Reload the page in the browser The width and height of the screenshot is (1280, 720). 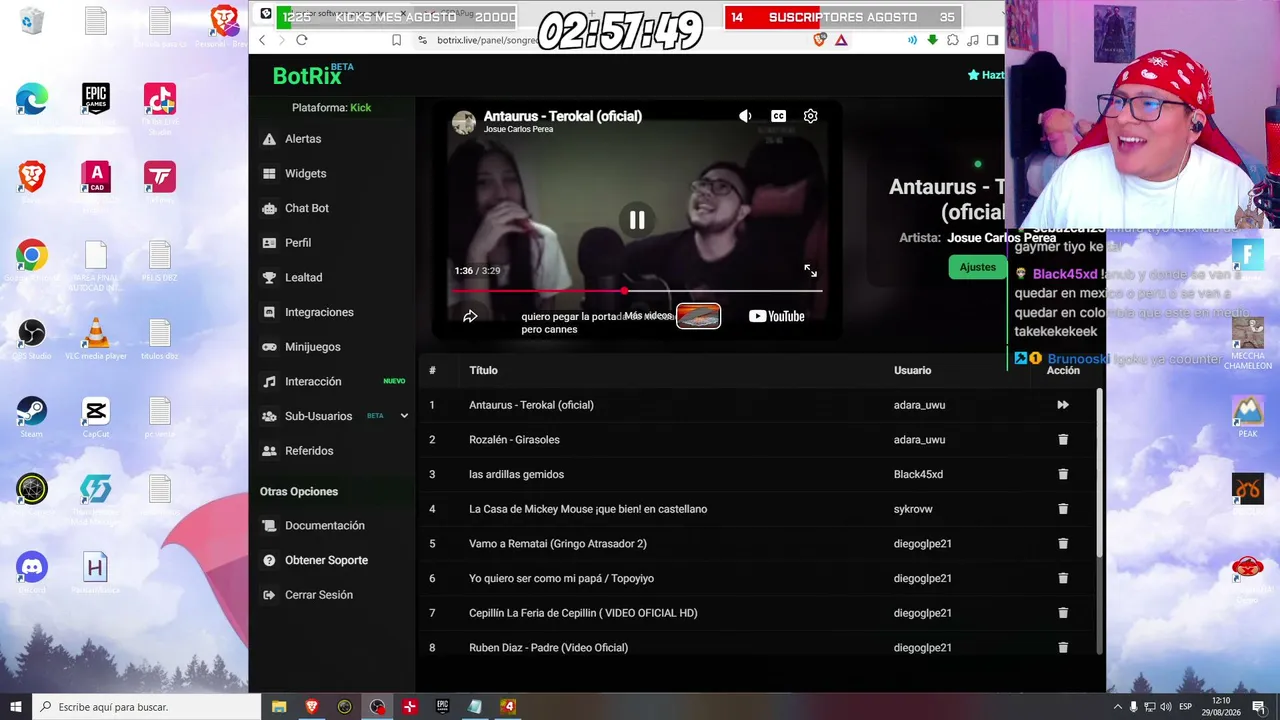point(301,40)
